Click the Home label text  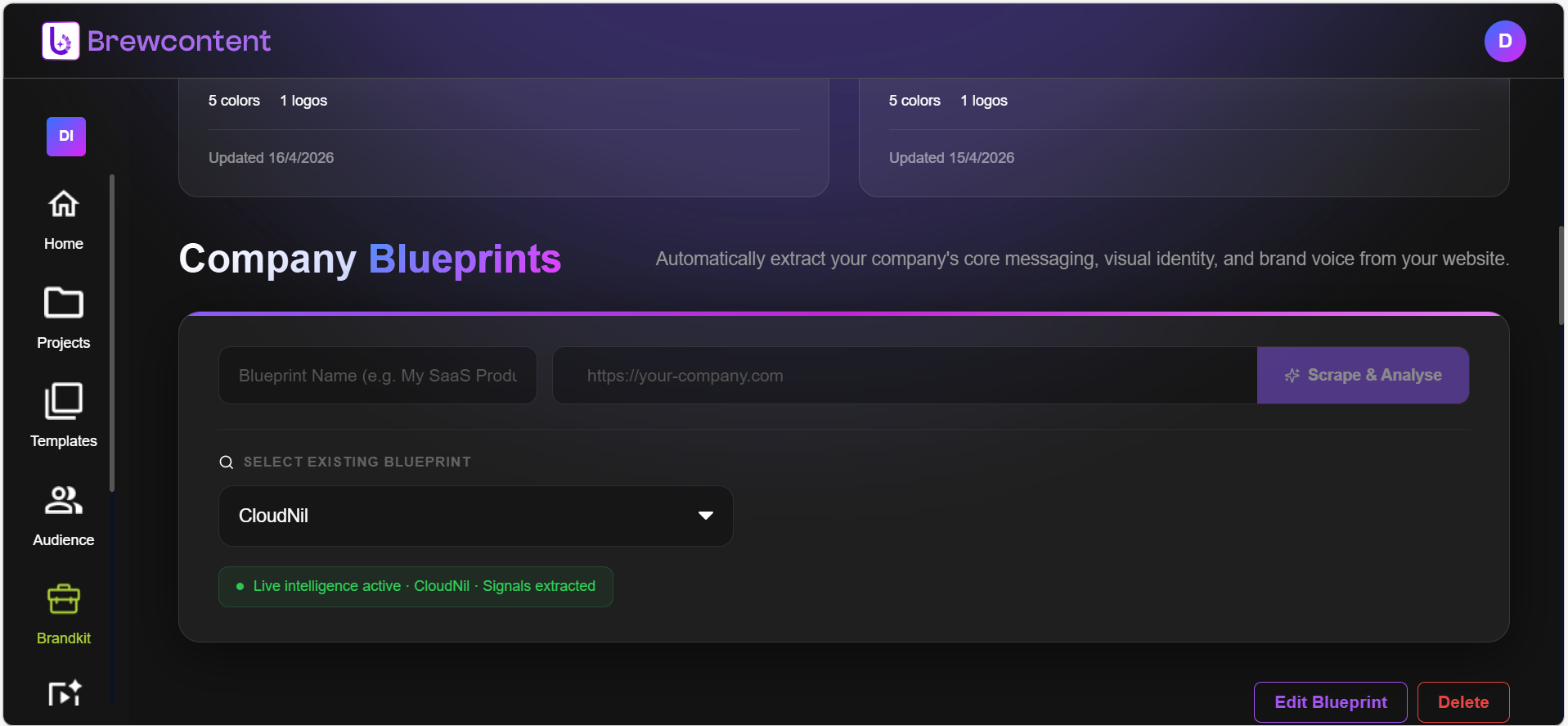(64, 244)
